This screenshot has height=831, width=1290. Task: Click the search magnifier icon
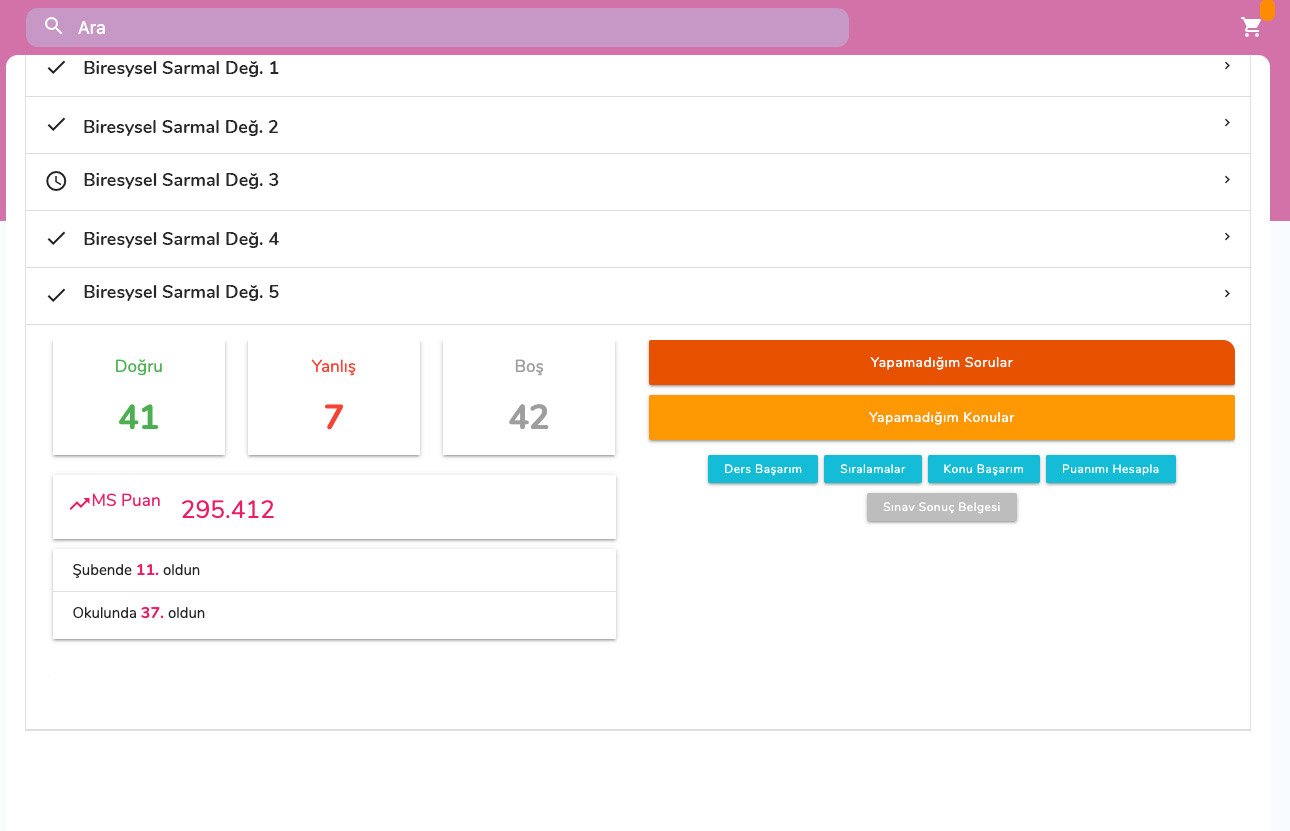point(54,27)
